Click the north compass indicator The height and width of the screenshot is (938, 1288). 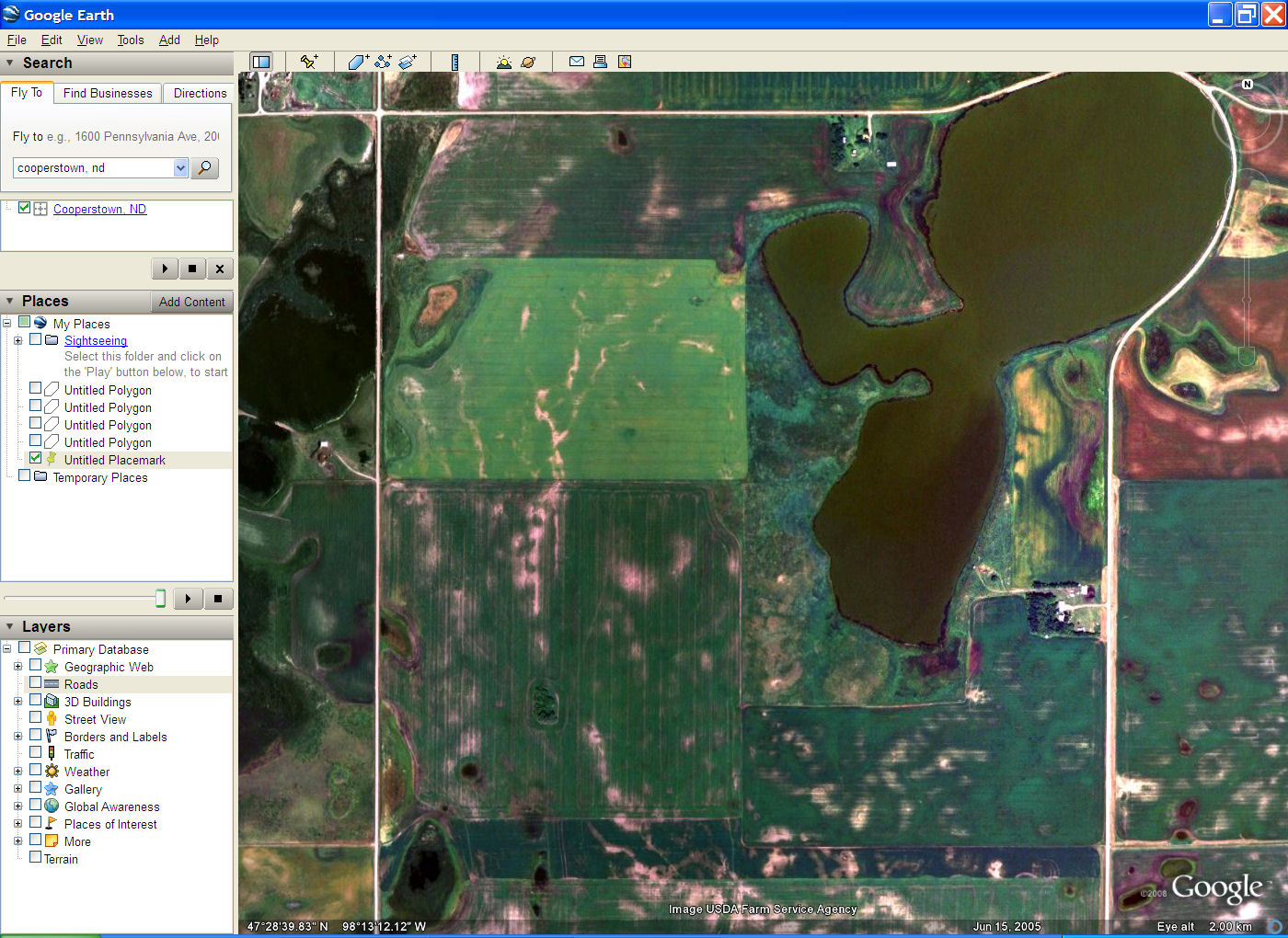pyautogui.click(x=1248, y=84)
